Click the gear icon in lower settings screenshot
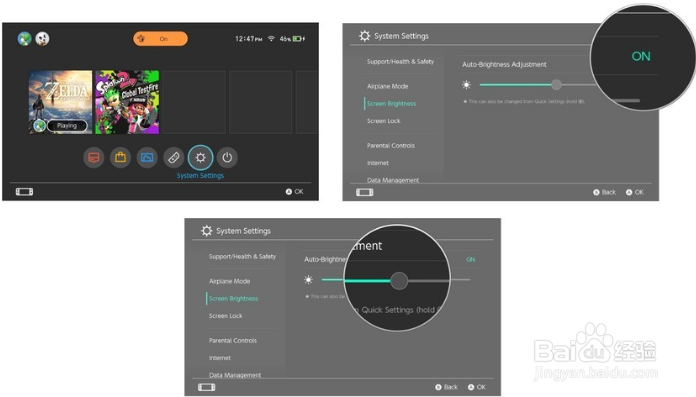The height and width of the screenshot is (397, 696). 206,230
